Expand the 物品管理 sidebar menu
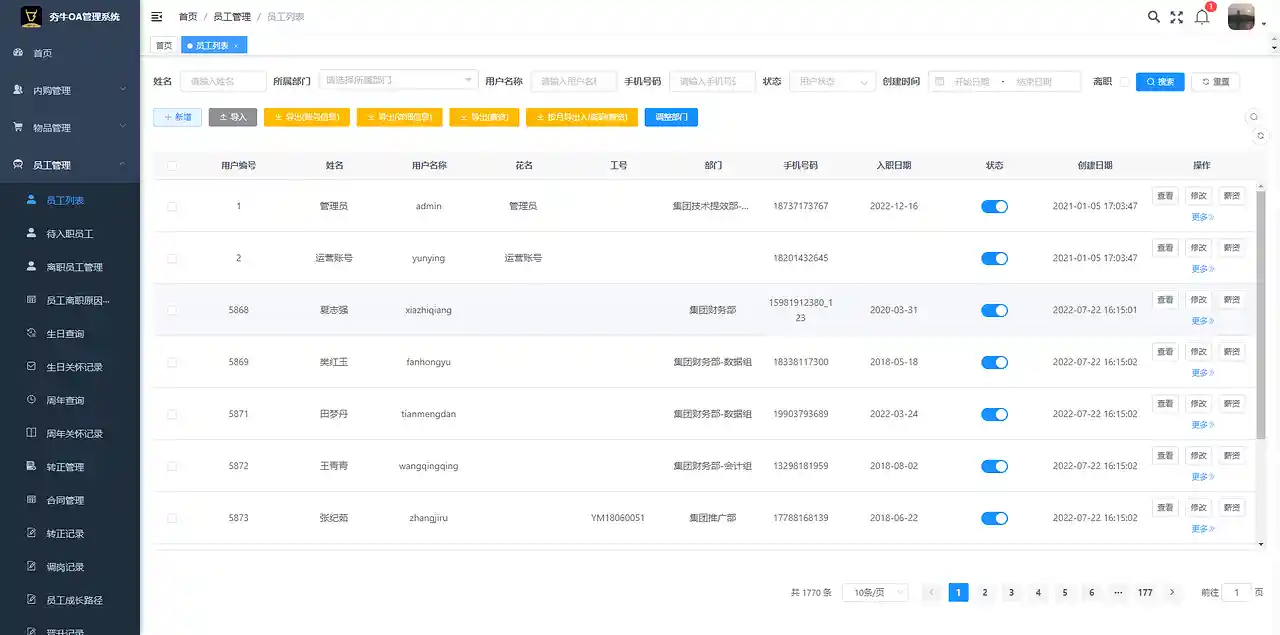The height and width of the screenshot is (635, 1280). (x=70, y=127)
